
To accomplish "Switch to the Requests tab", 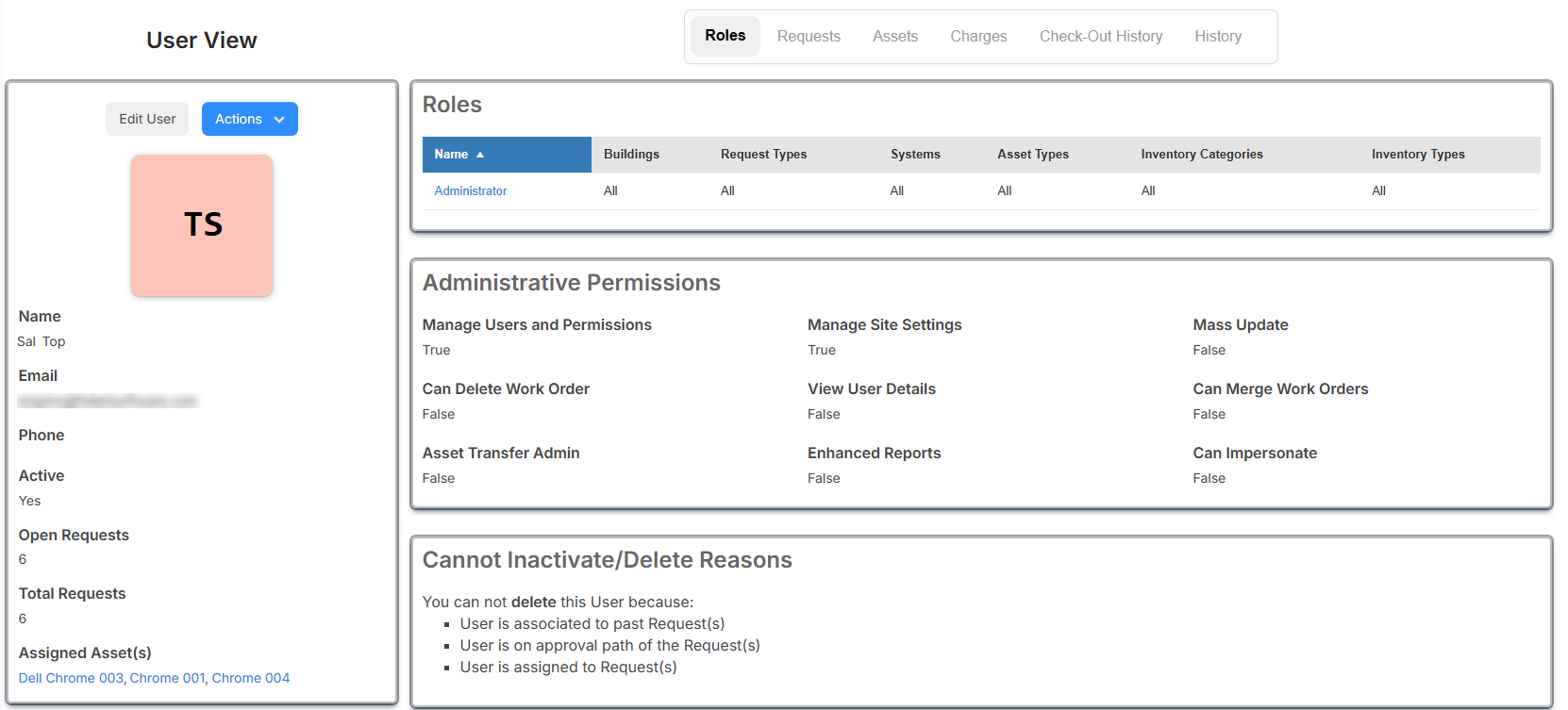I will click(x=809, y=37).
